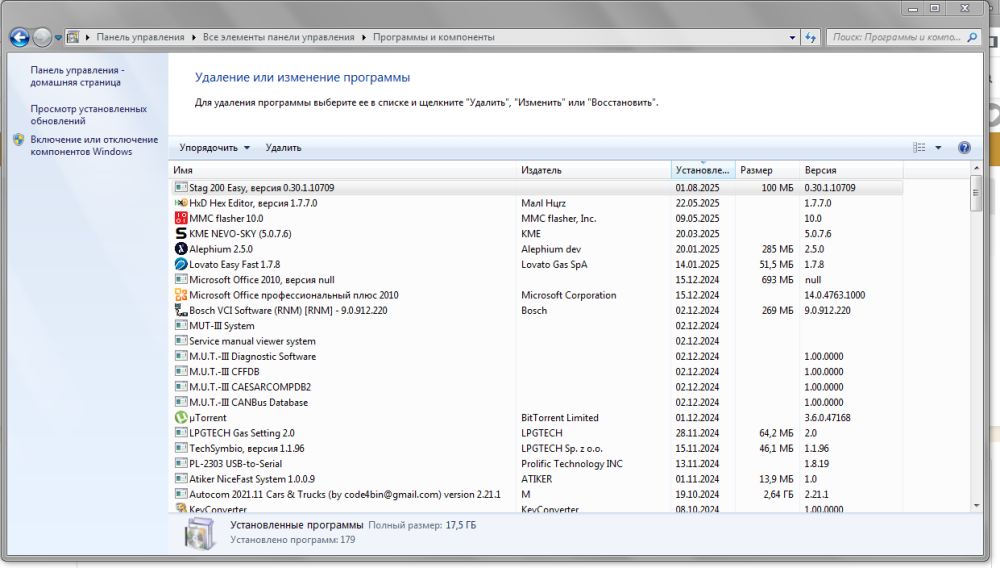Click Программы и компоненты breadcrumb
Image resolution: width=1000 pixels, height=568 pixels.
click(x=434, y=37)
